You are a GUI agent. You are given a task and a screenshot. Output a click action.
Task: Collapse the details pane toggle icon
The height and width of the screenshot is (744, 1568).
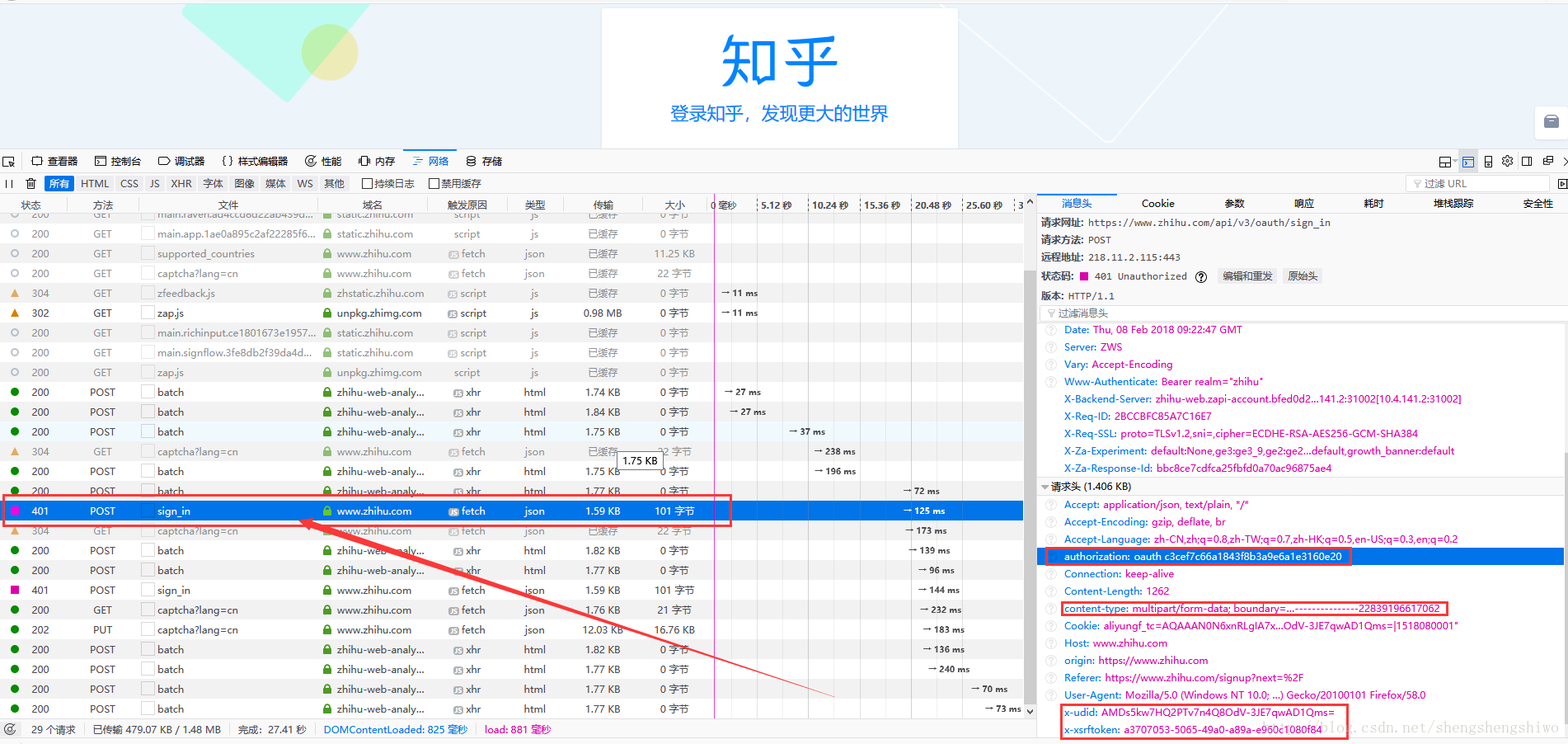(1562, 184)
